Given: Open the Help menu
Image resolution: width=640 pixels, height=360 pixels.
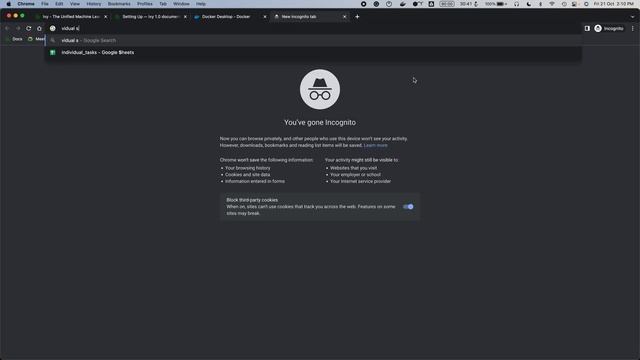Looking at the screenshot, I should (201, 4).
